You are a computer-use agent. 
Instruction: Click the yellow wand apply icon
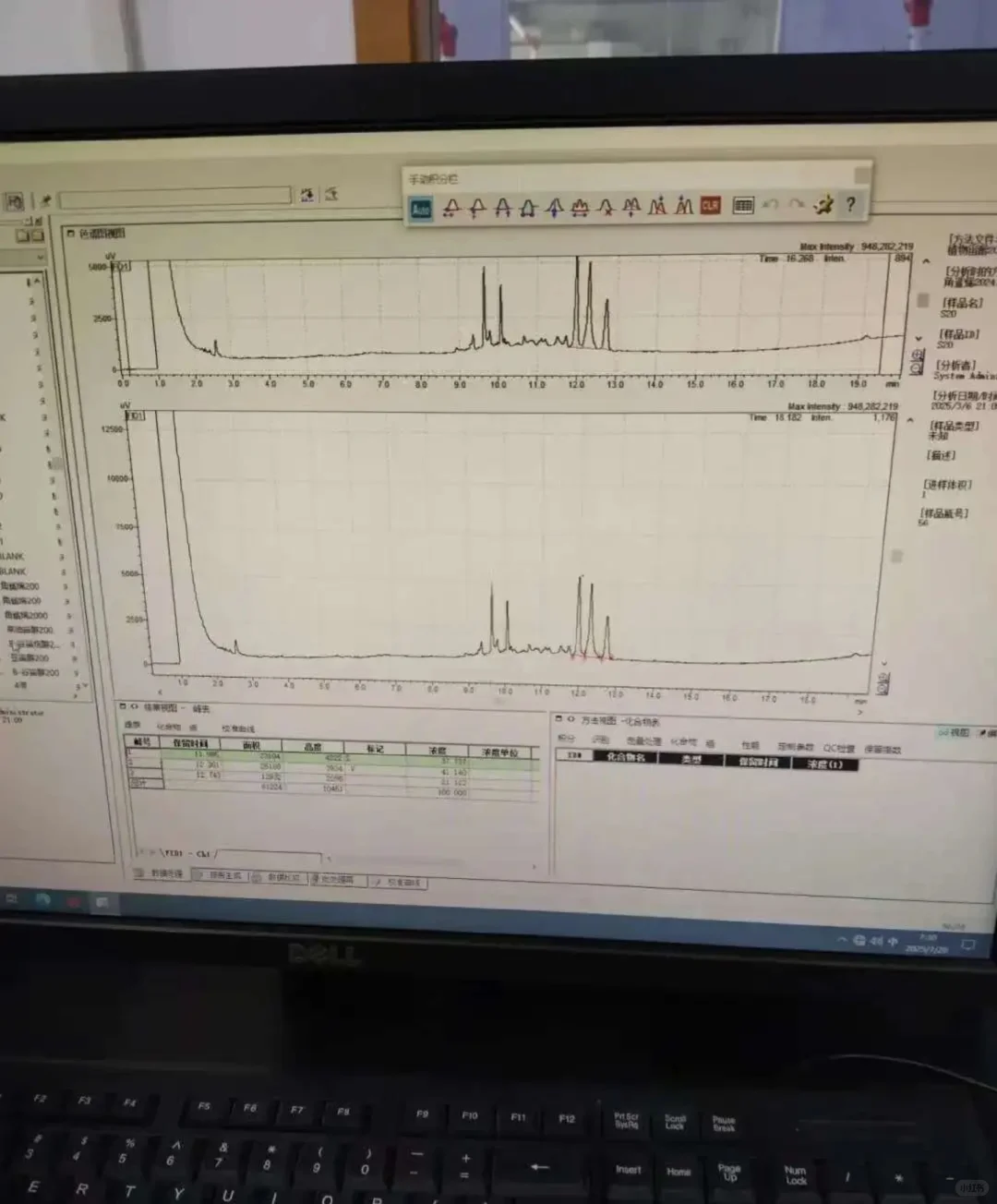[823, 204]
